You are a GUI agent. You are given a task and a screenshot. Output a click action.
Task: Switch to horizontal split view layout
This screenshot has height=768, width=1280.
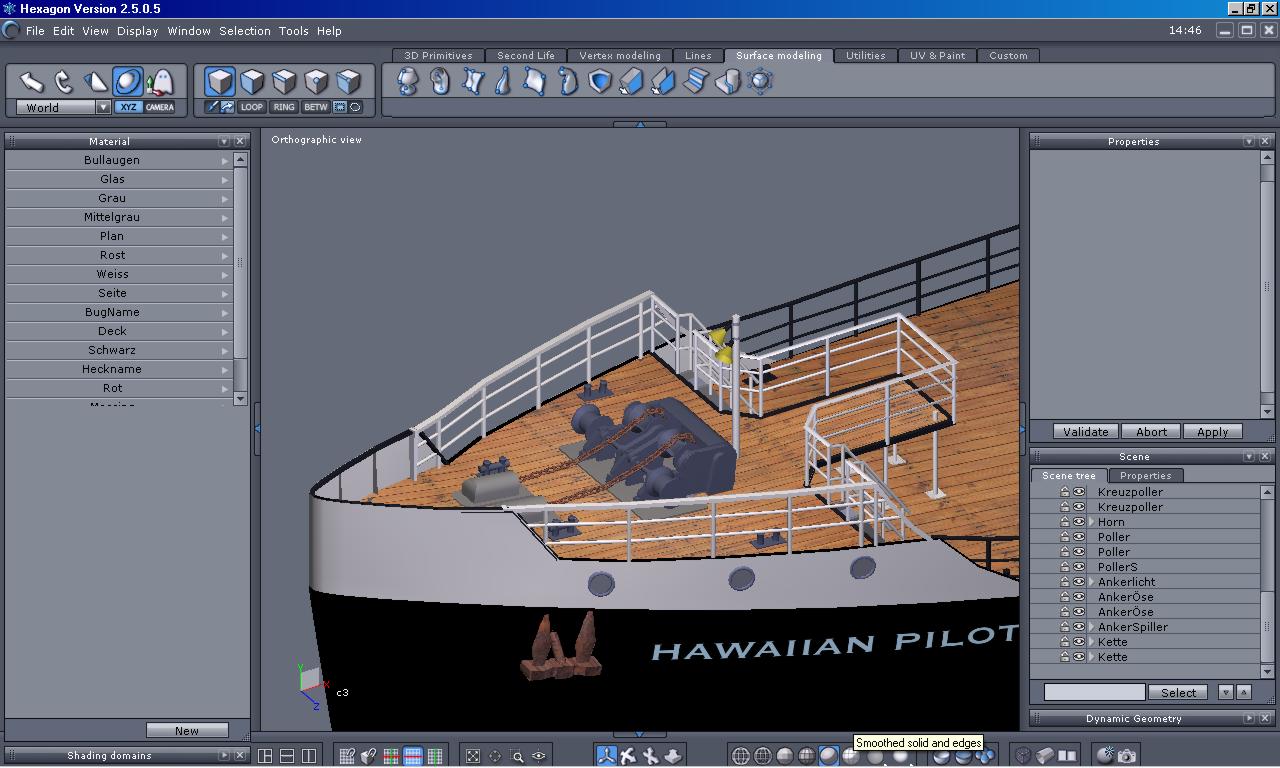287,756
